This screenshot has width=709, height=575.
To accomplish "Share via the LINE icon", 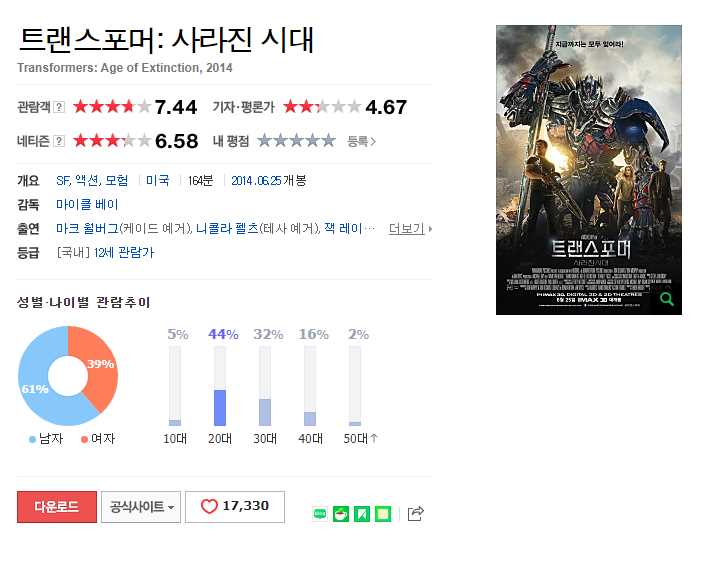I will [x=320, y=514].
